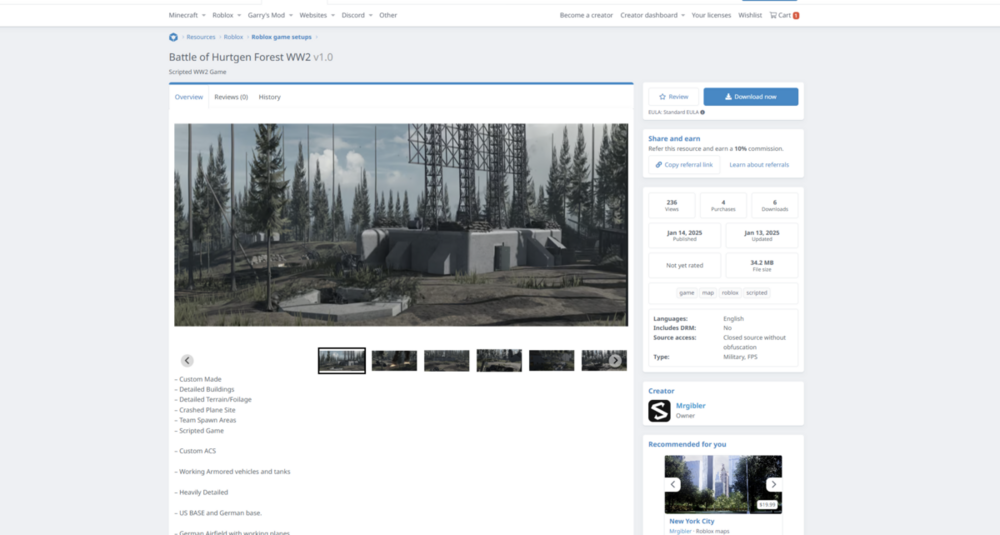Go to previous recommended item
Image resolution: width=1000 pixels, height=535 pixels.
[672, 485]
